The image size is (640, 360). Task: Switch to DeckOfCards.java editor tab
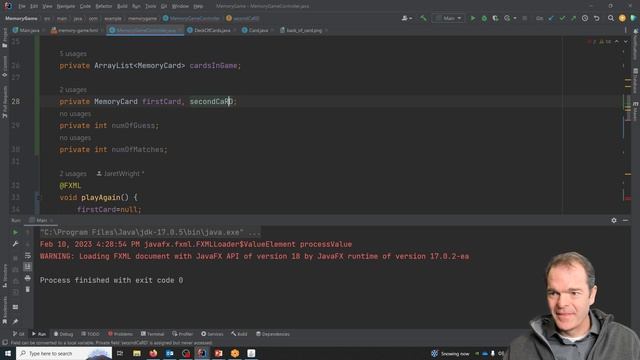211,30
